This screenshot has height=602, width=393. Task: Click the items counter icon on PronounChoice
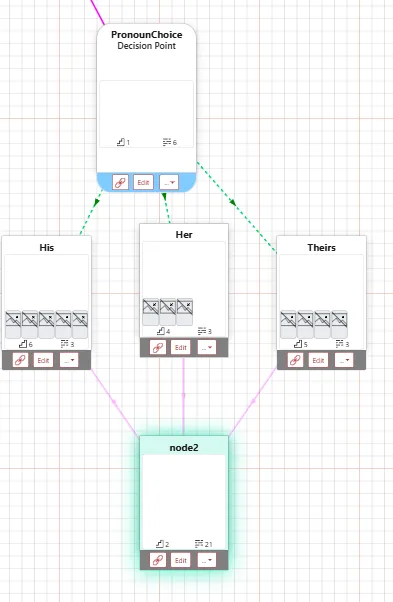click(x=167, y=142)
